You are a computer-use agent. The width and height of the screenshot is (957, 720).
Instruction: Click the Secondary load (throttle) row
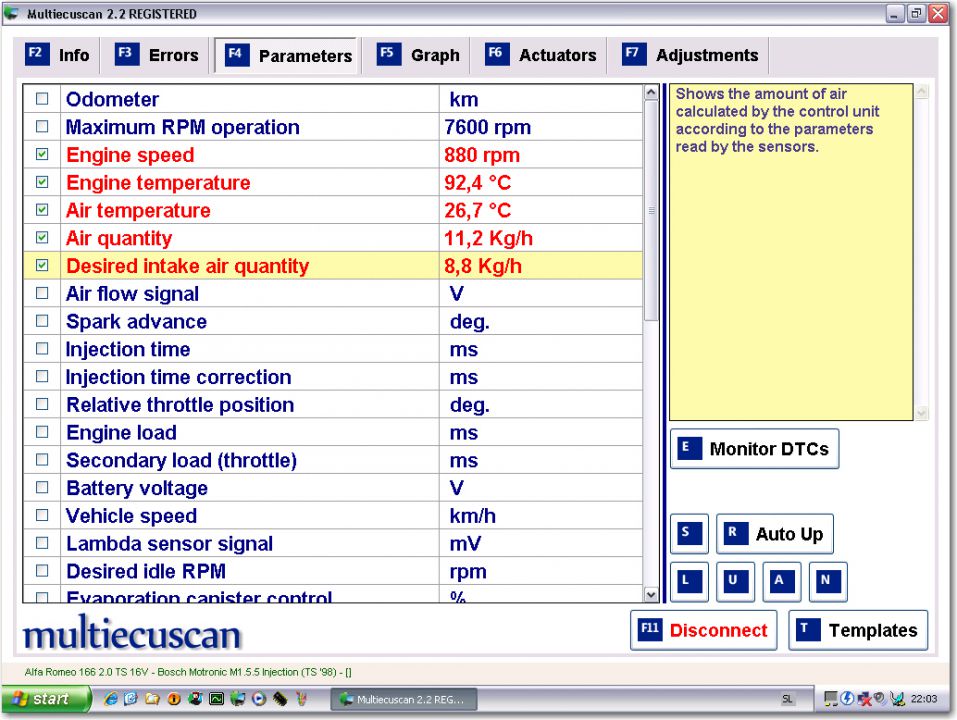coord(333,460)
